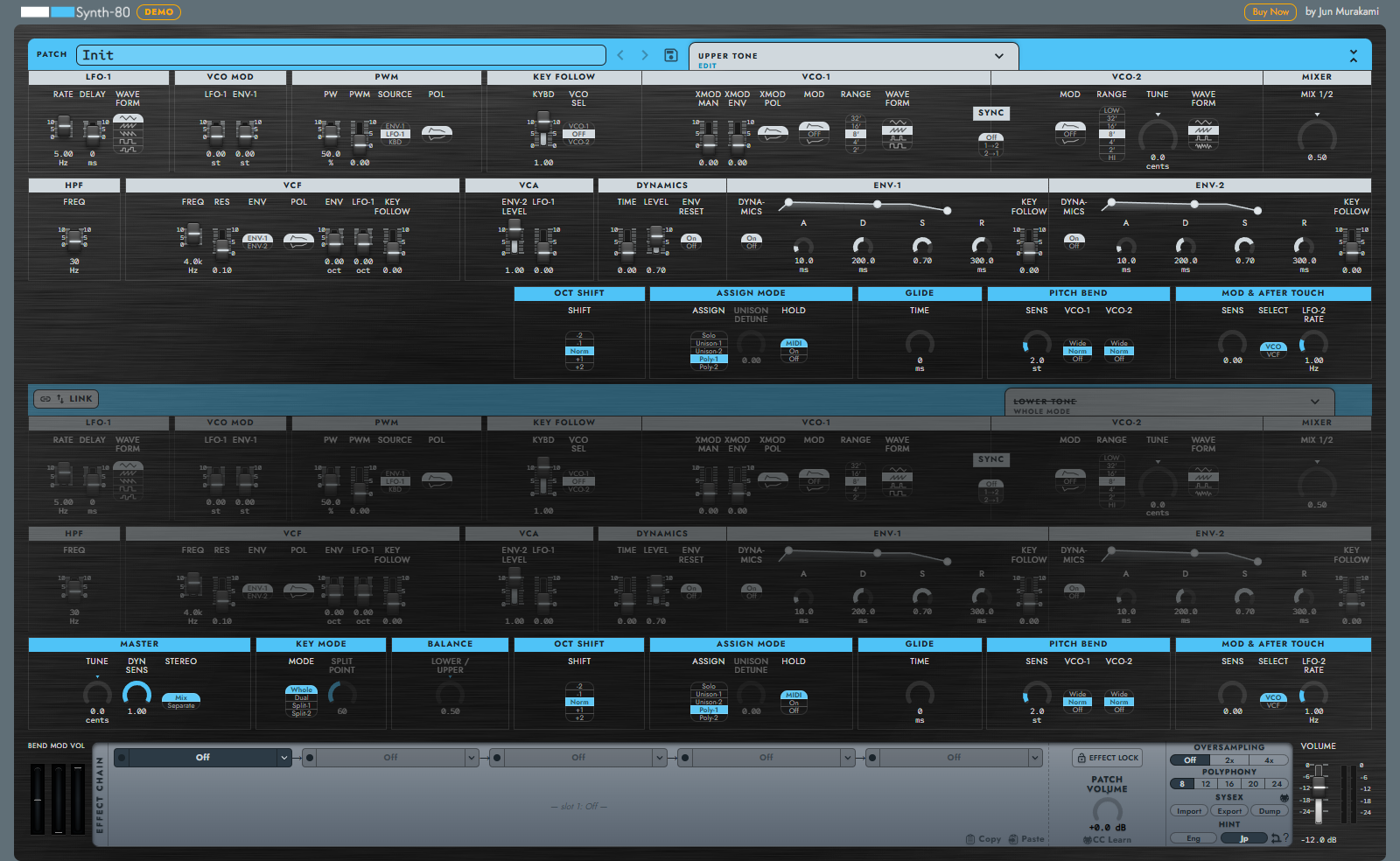Click the KEY MODE Whole/Dual/Split selector
This screenshot has width=1400, height=861.
[301, 702]
